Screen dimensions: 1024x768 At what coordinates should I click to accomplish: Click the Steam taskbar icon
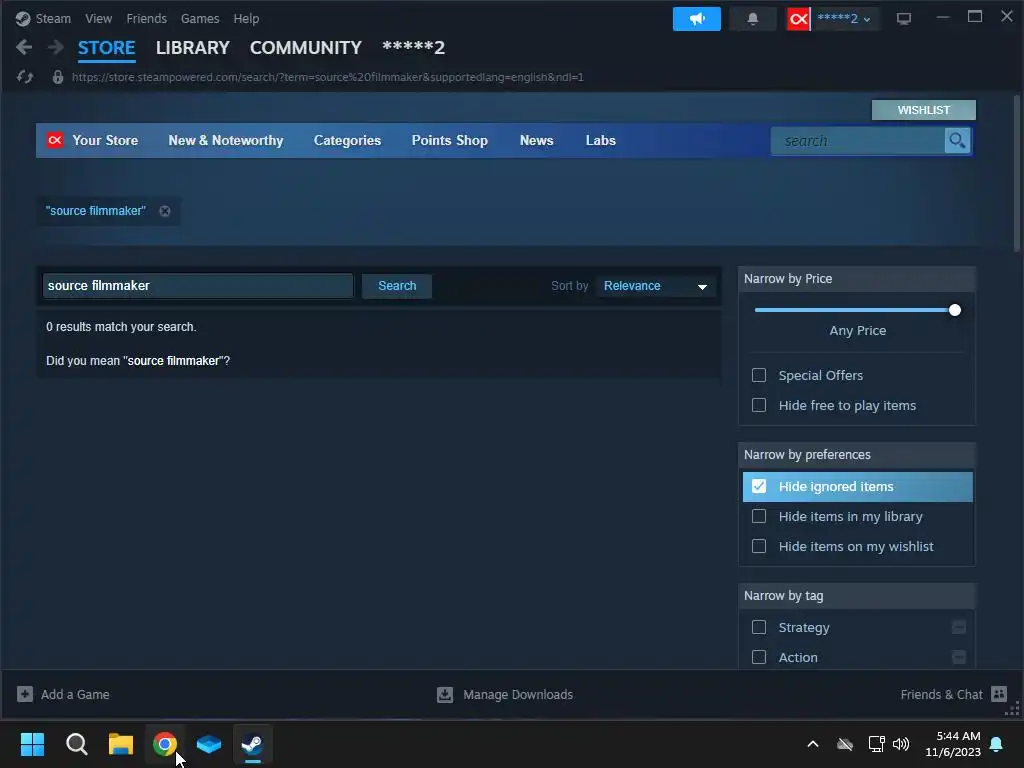coord(253,744)
